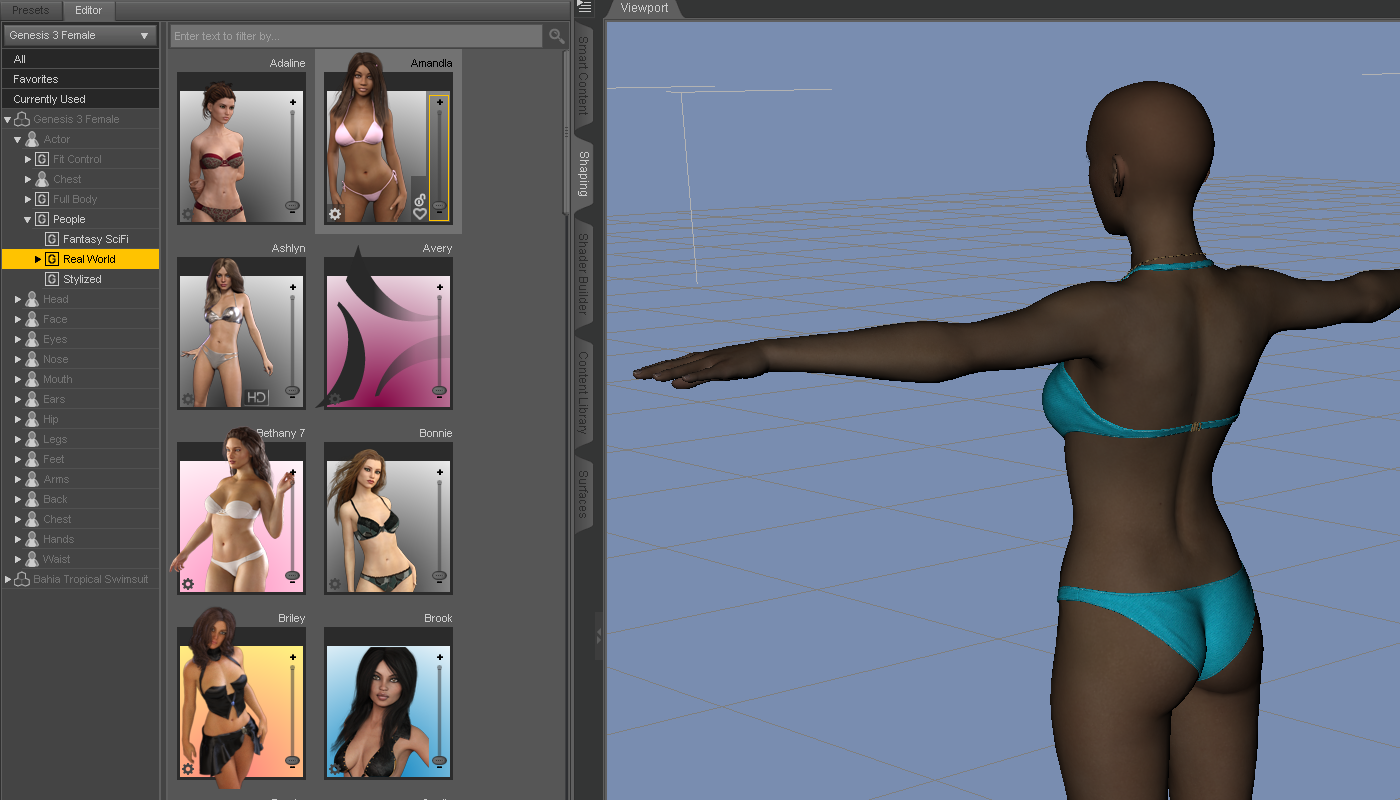Viewport: 1400px width, 800px height.
Task: Decrease Ashlyn morph with minus icon
Action: (293, 398)
